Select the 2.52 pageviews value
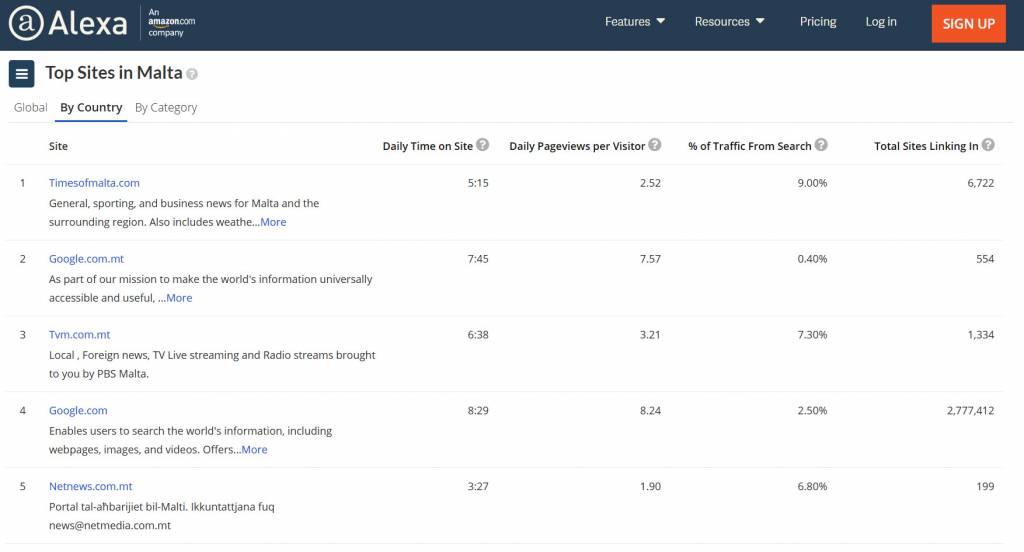This screenshot has width=1024, height=552. (650, 183)
